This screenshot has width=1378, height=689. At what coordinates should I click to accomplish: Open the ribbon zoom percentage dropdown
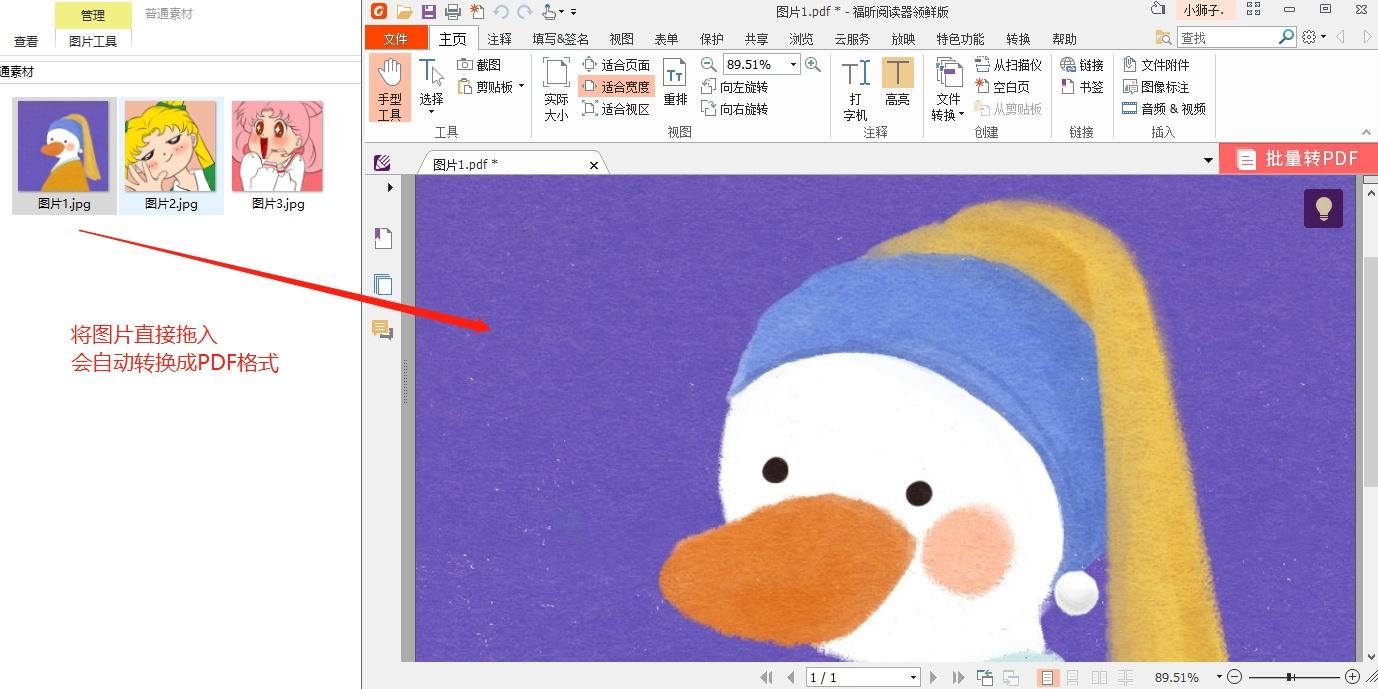pyautogui.click(x=794, y=65)
